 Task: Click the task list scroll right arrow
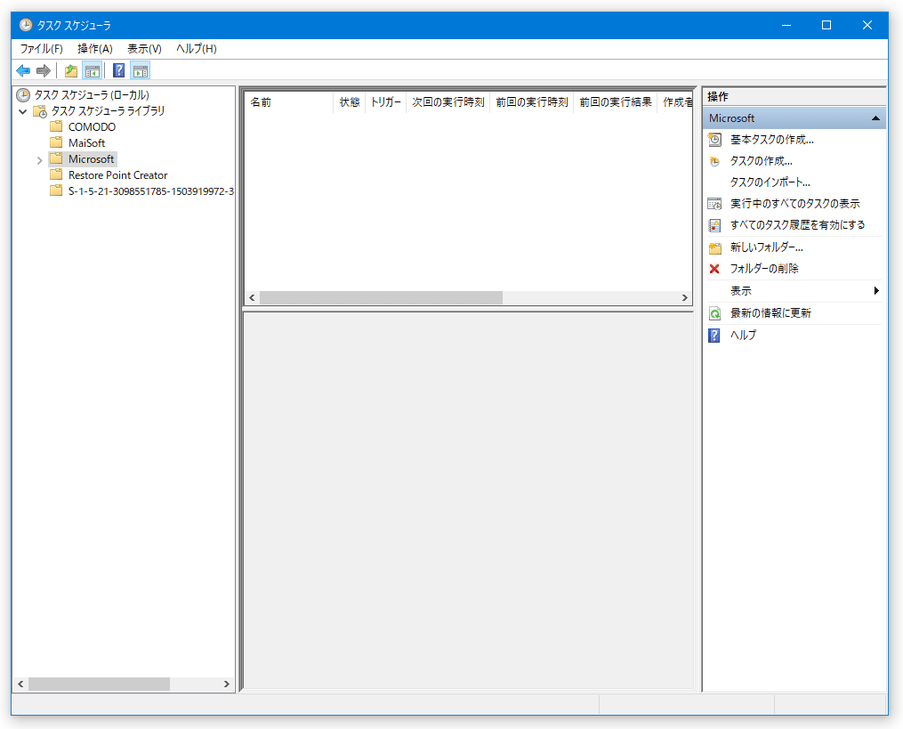[x=685, y=298]
